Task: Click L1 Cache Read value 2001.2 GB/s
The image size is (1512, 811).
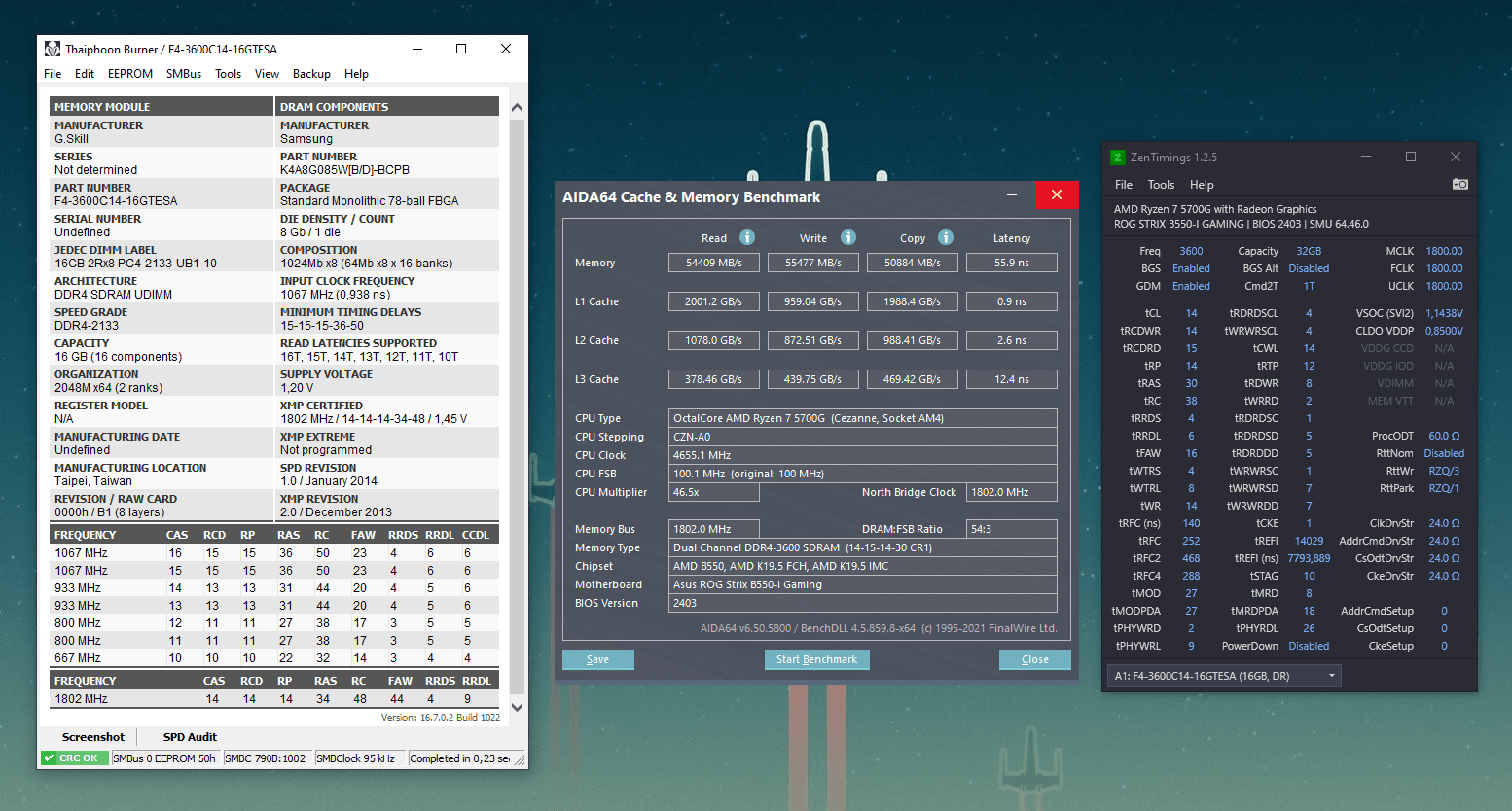Action: (713, 301)
